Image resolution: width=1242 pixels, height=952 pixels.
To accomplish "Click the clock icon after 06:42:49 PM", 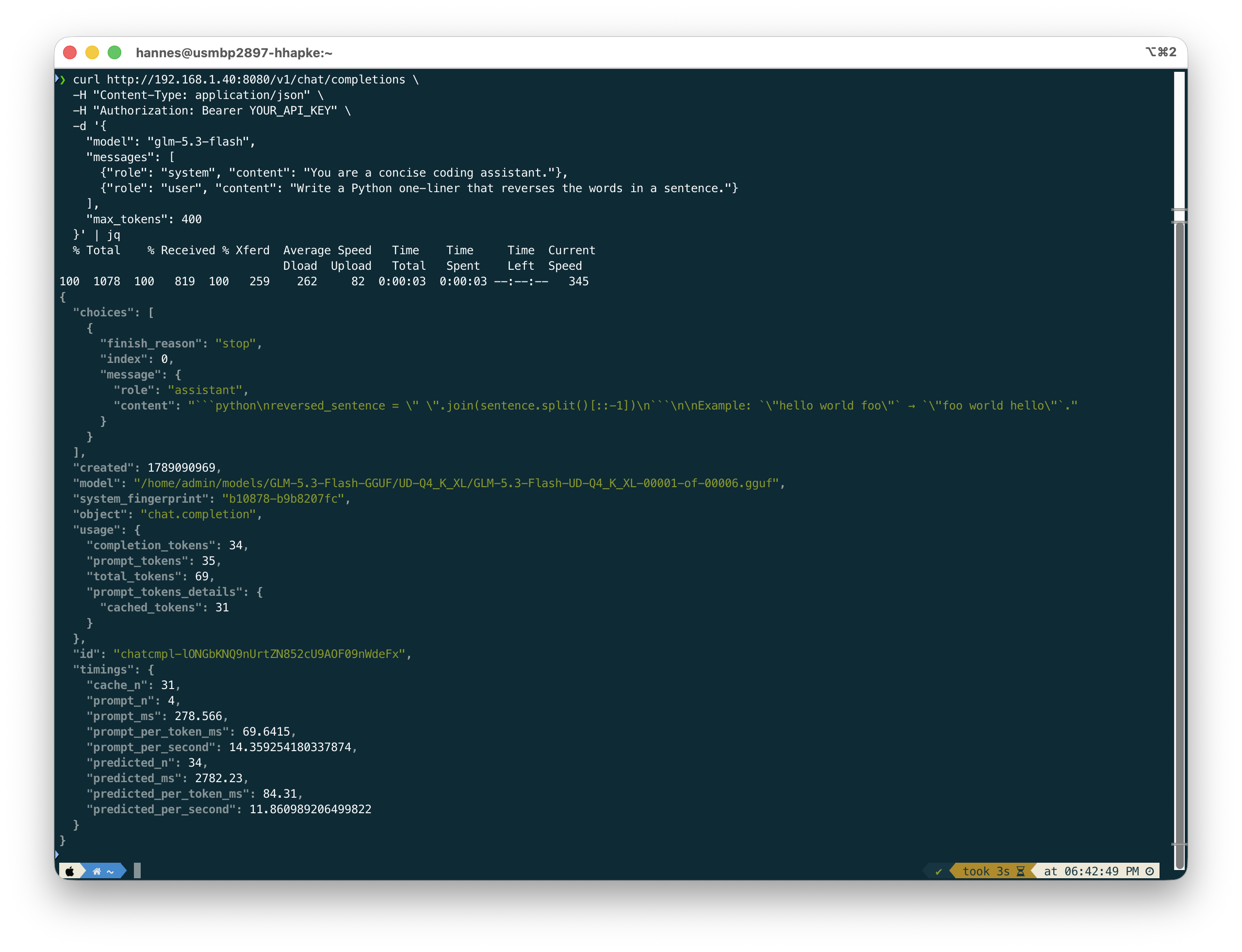I will 1150,871.
